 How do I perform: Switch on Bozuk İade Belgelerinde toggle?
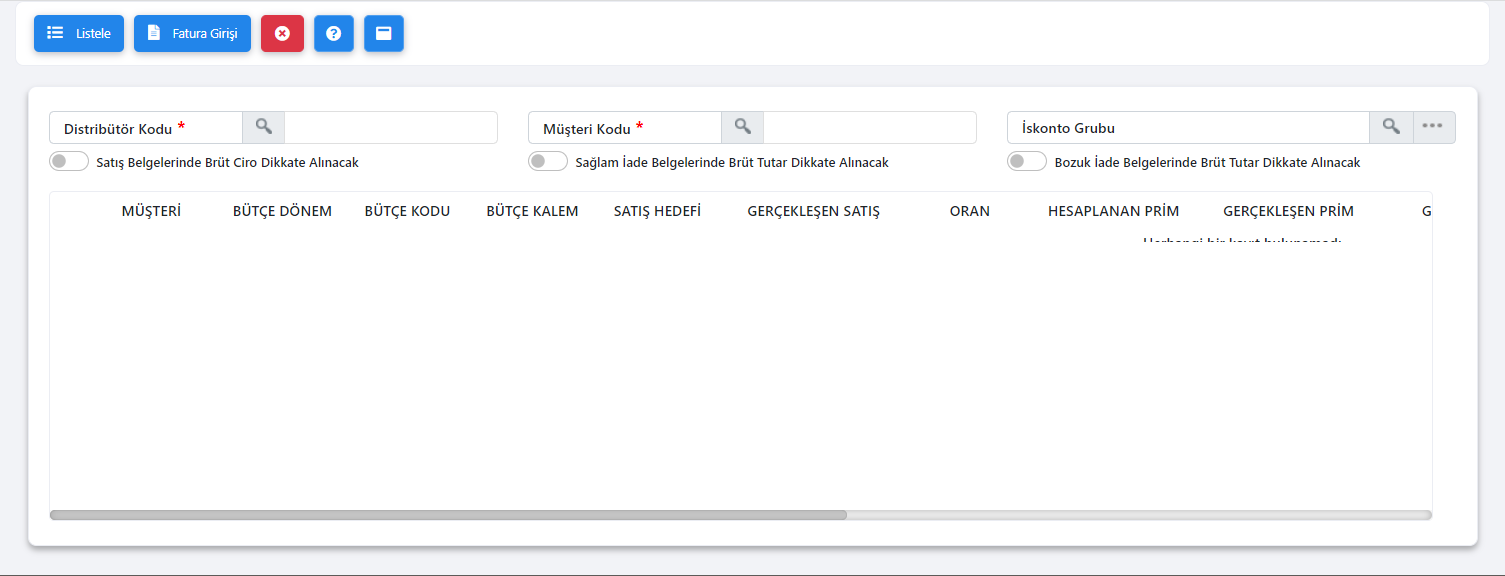(x=1027, y=162)
